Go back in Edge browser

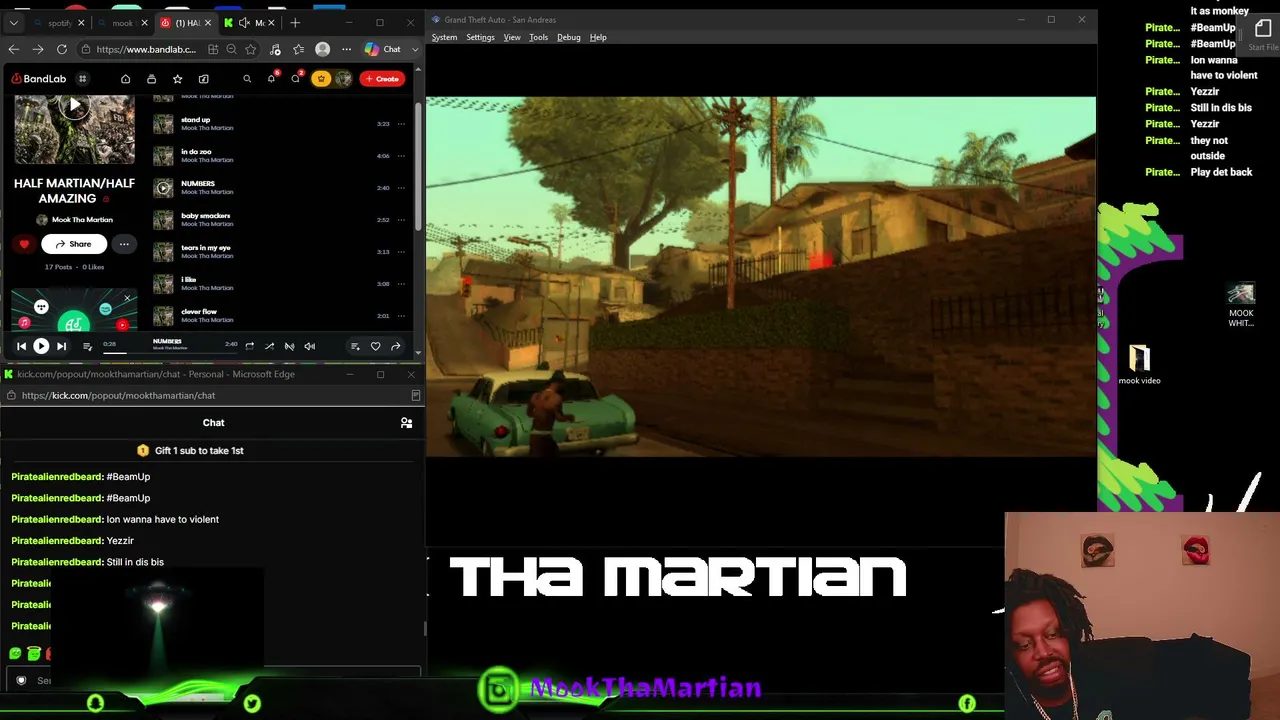click(14, 49)
